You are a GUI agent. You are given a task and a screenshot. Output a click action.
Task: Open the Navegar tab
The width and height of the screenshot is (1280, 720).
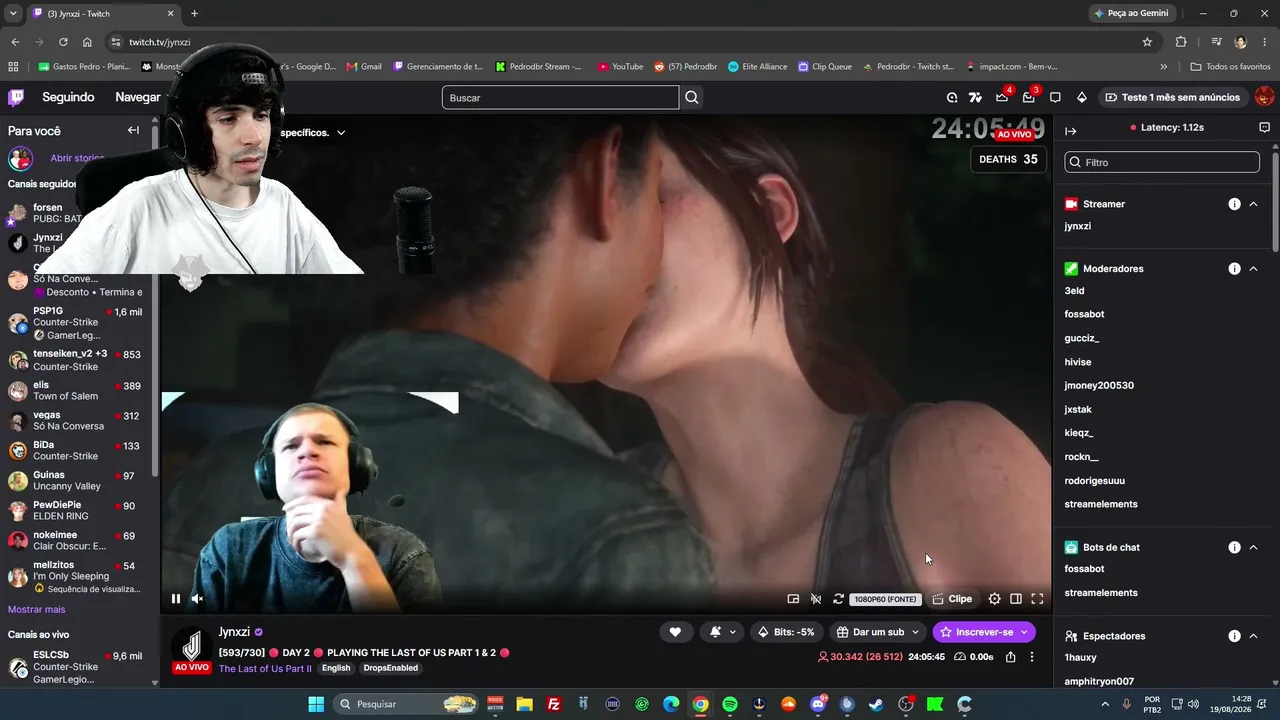(x=138, y=97)
